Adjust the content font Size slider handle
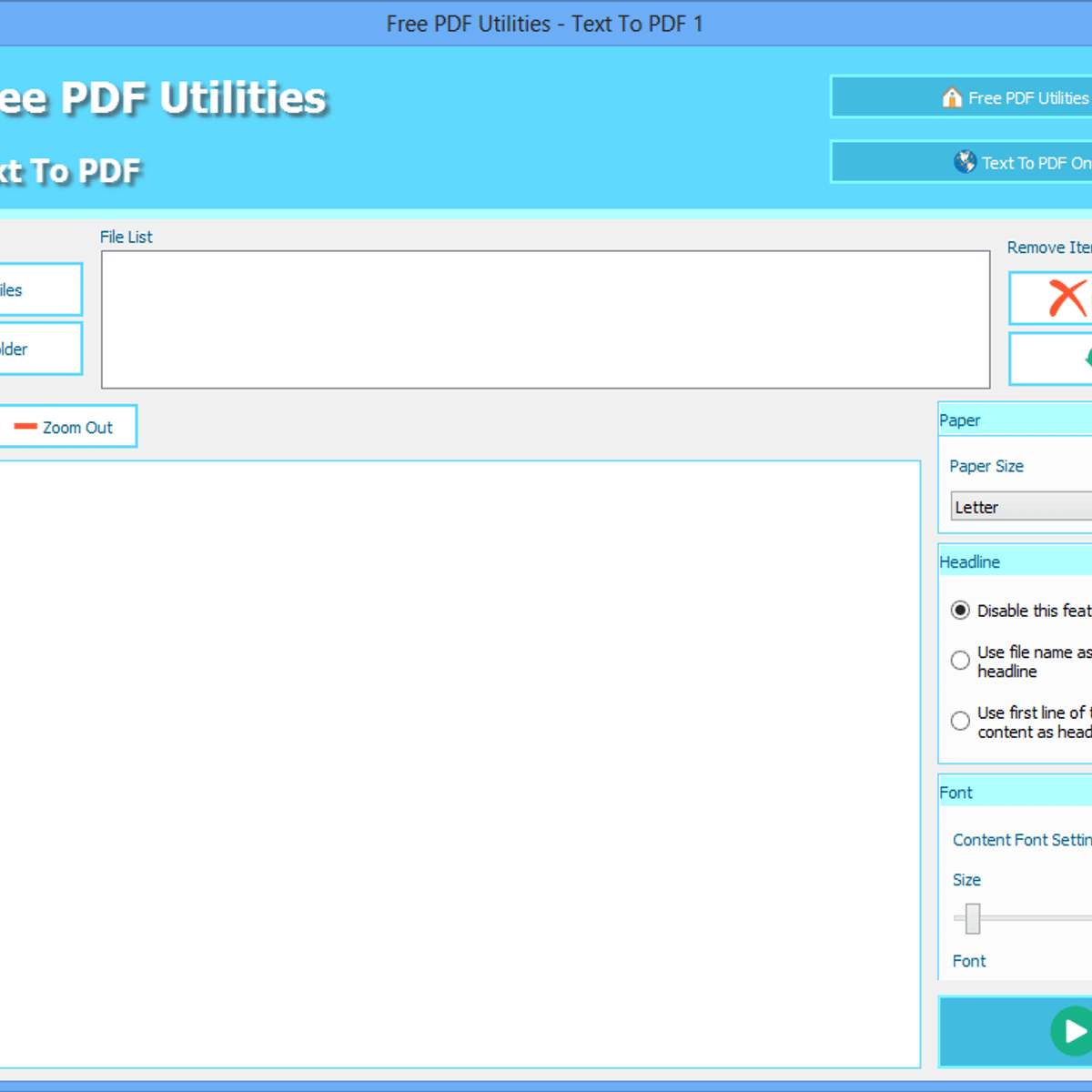The image size is (1092, 1092). pos(973,918)
